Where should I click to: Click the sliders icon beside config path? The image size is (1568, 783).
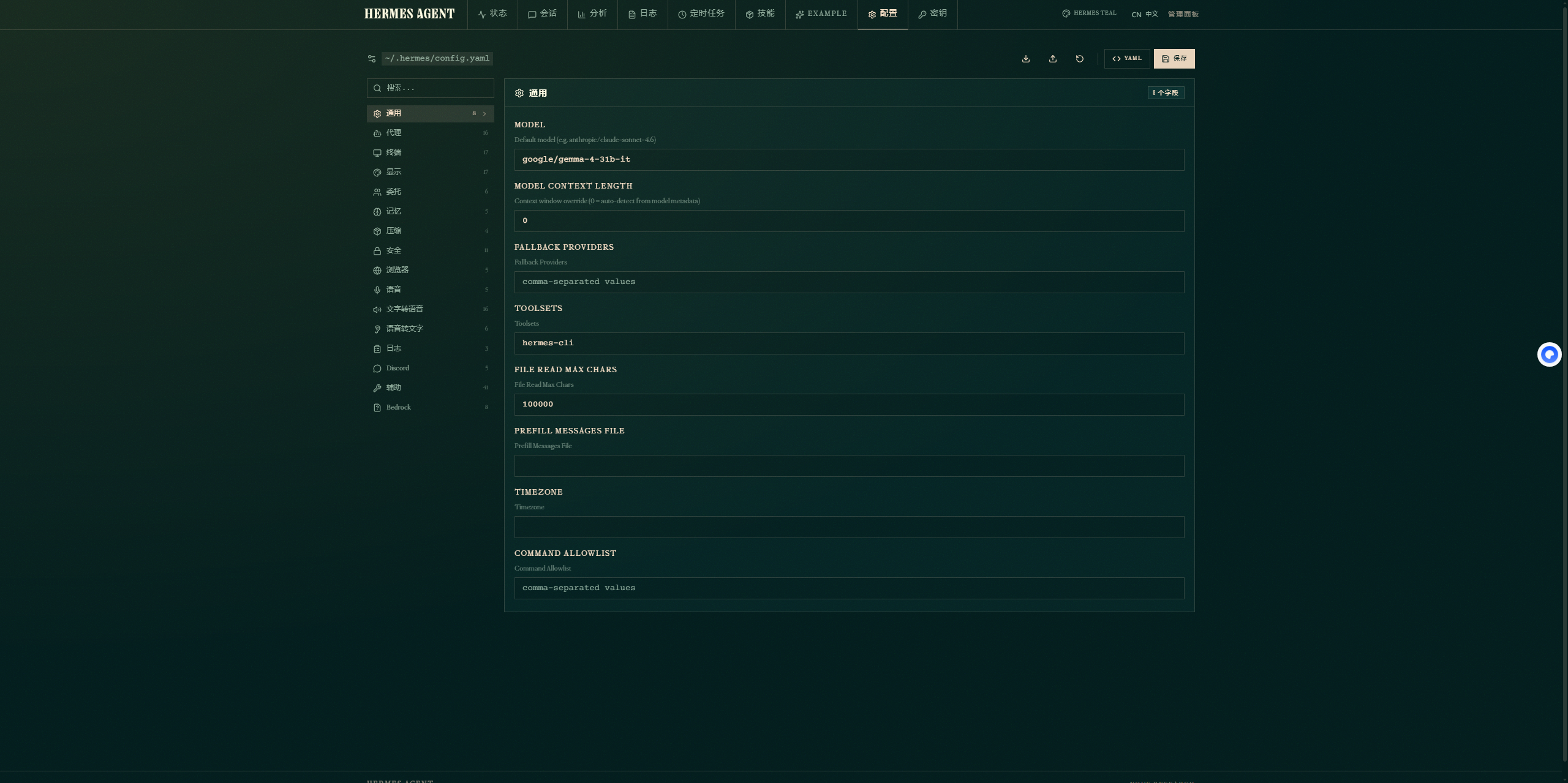tap(372, 59)
